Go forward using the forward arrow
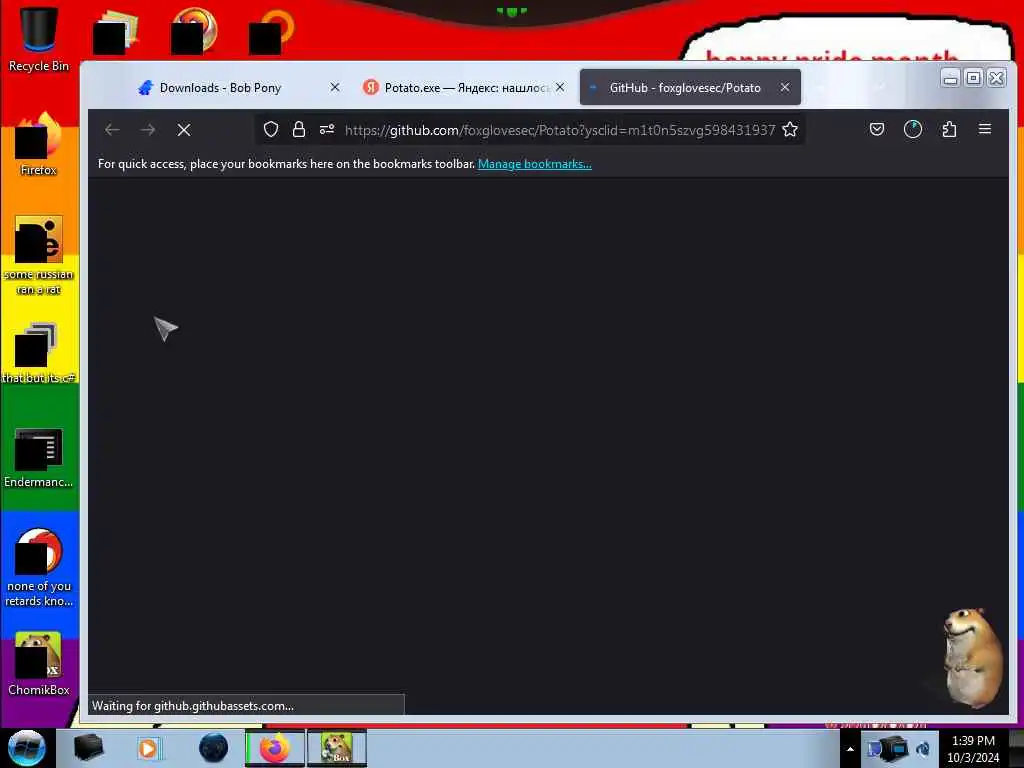This screenshot has width=1024, height=768. 148,130
